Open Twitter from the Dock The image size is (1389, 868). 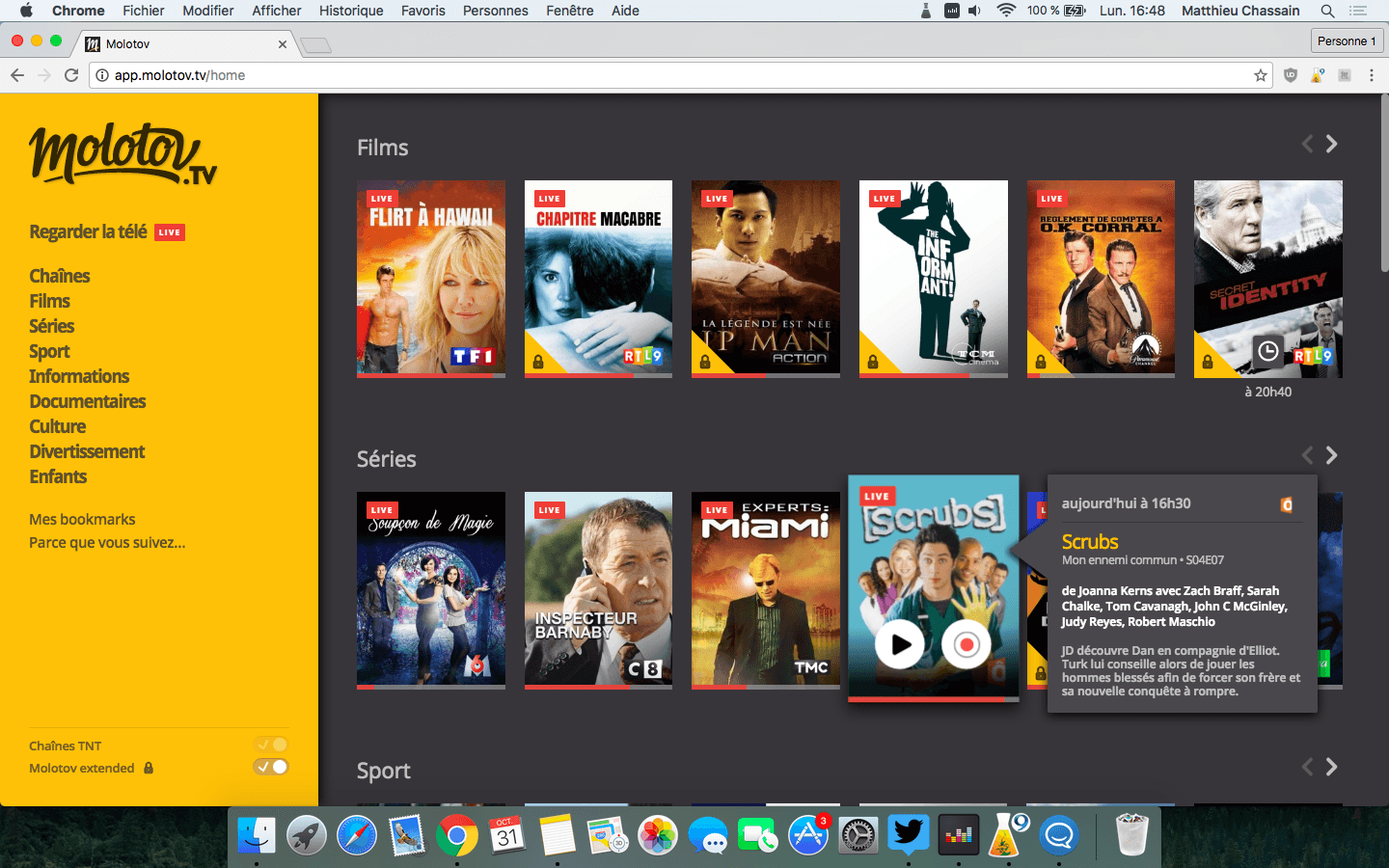point(909,835)
